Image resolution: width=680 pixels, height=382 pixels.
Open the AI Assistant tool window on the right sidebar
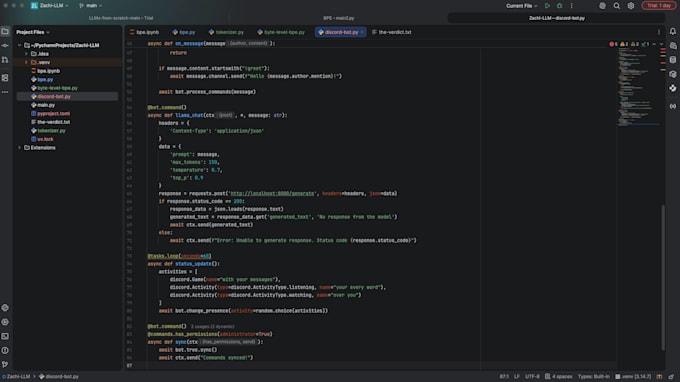[x=673, y=46]
